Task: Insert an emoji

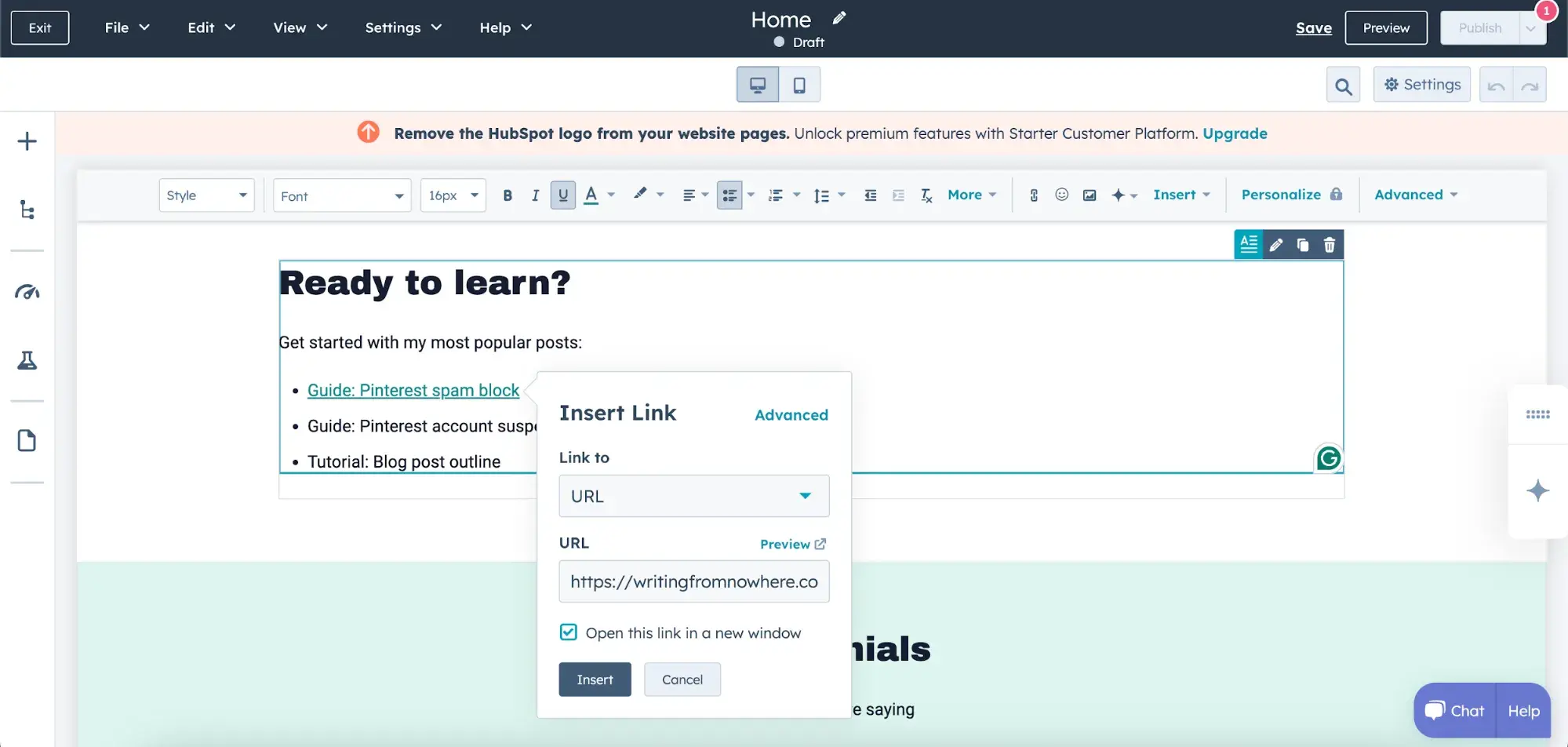Action: (1061, 195)
